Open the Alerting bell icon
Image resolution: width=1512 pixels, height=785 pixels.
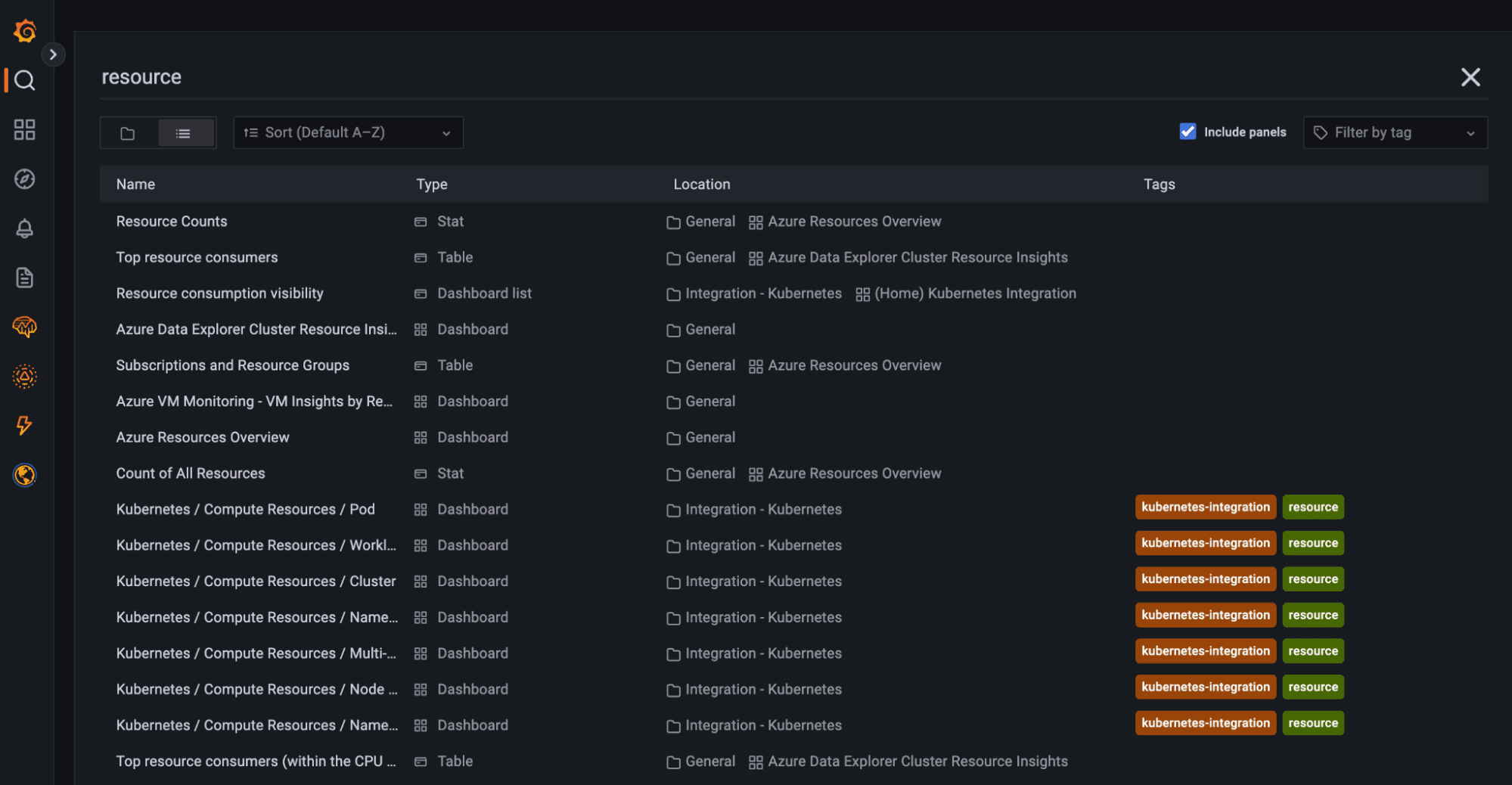coord(25,228)
